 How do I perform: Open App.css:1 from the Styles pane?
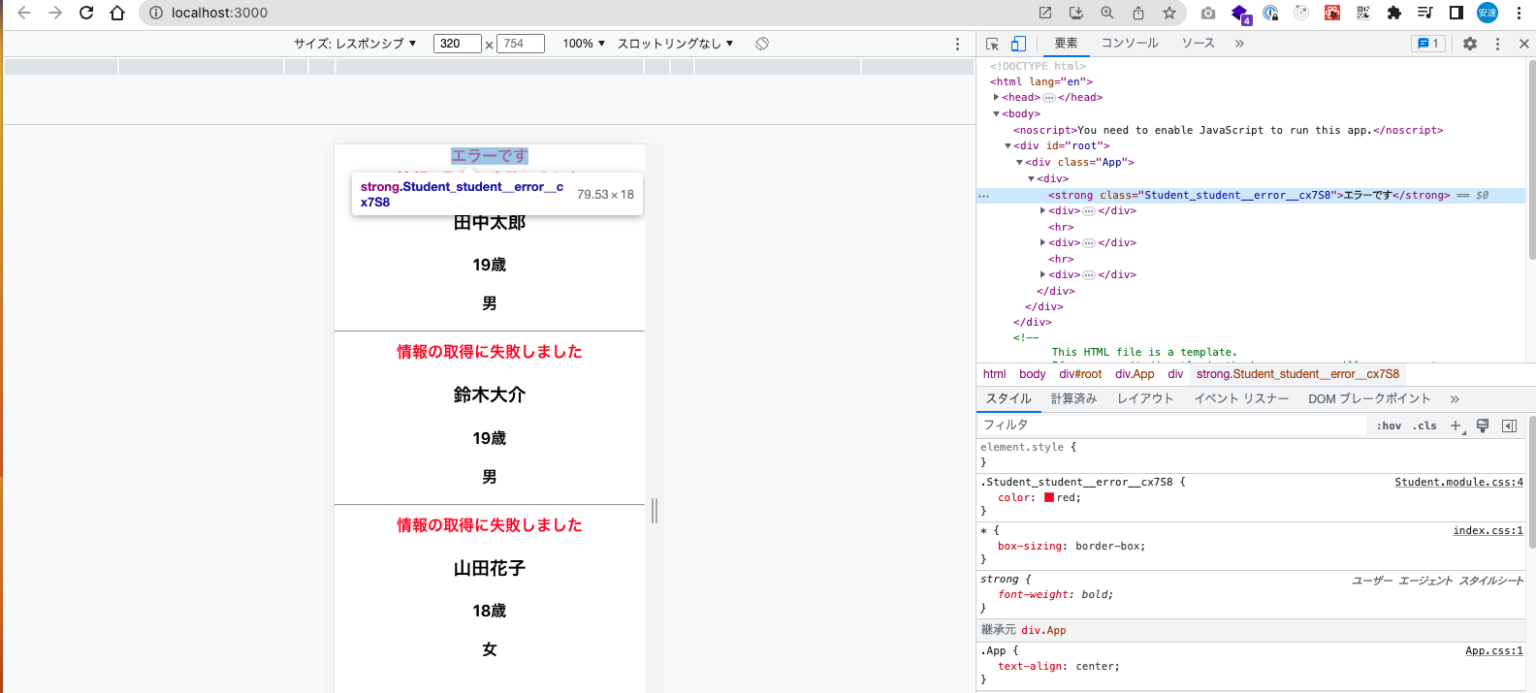(1494, 650)
